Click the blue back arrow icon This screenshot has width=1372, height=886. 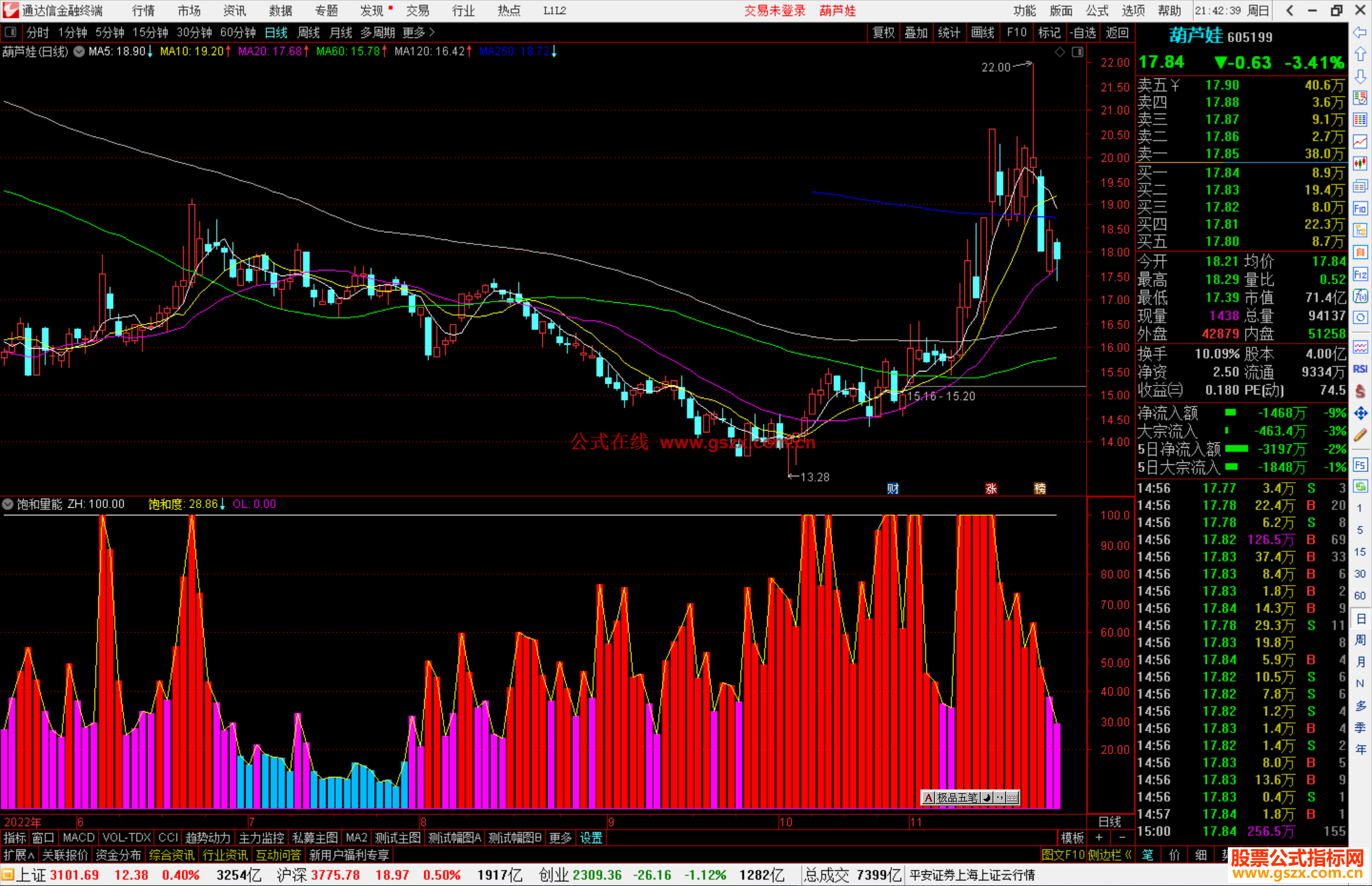click(1360, 32)
